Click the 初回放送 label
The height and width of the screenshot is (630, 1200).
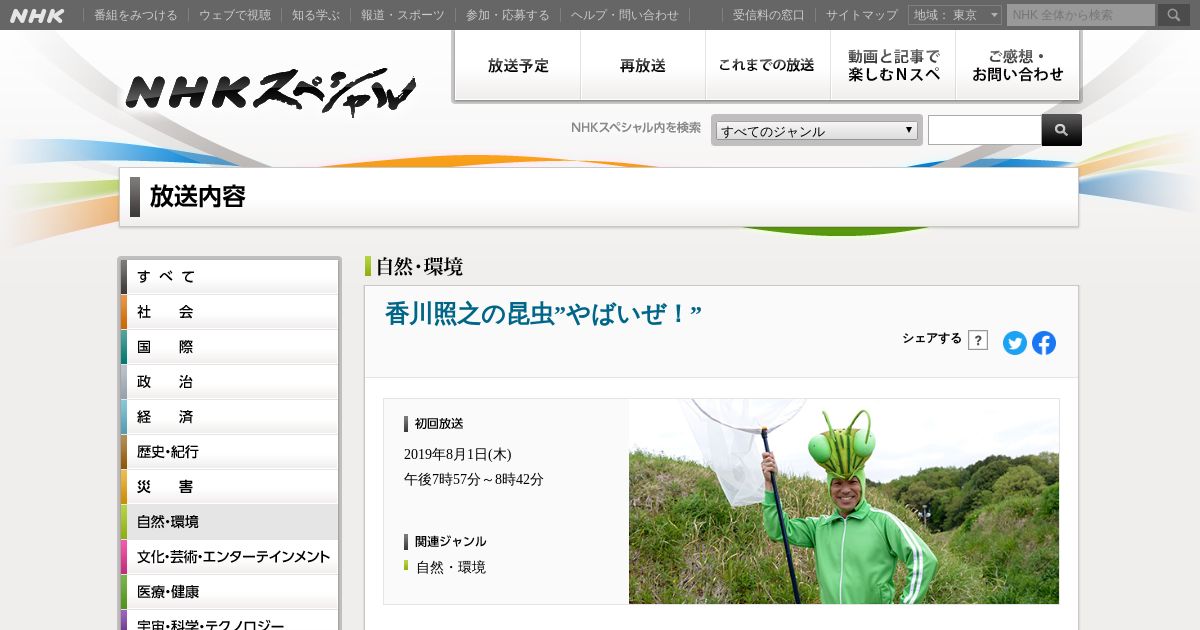tap(439, 424)
